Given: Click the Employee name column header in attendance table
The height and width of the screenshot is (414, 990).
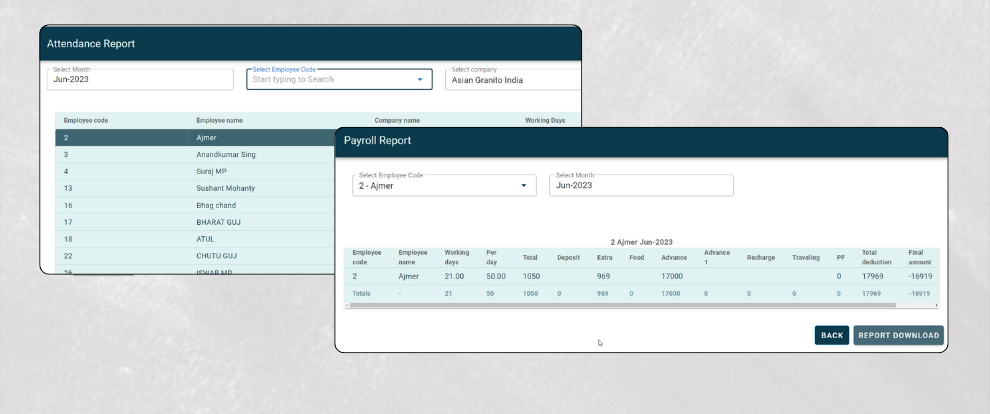Looking at the screenshot, I should click(219, 121).
